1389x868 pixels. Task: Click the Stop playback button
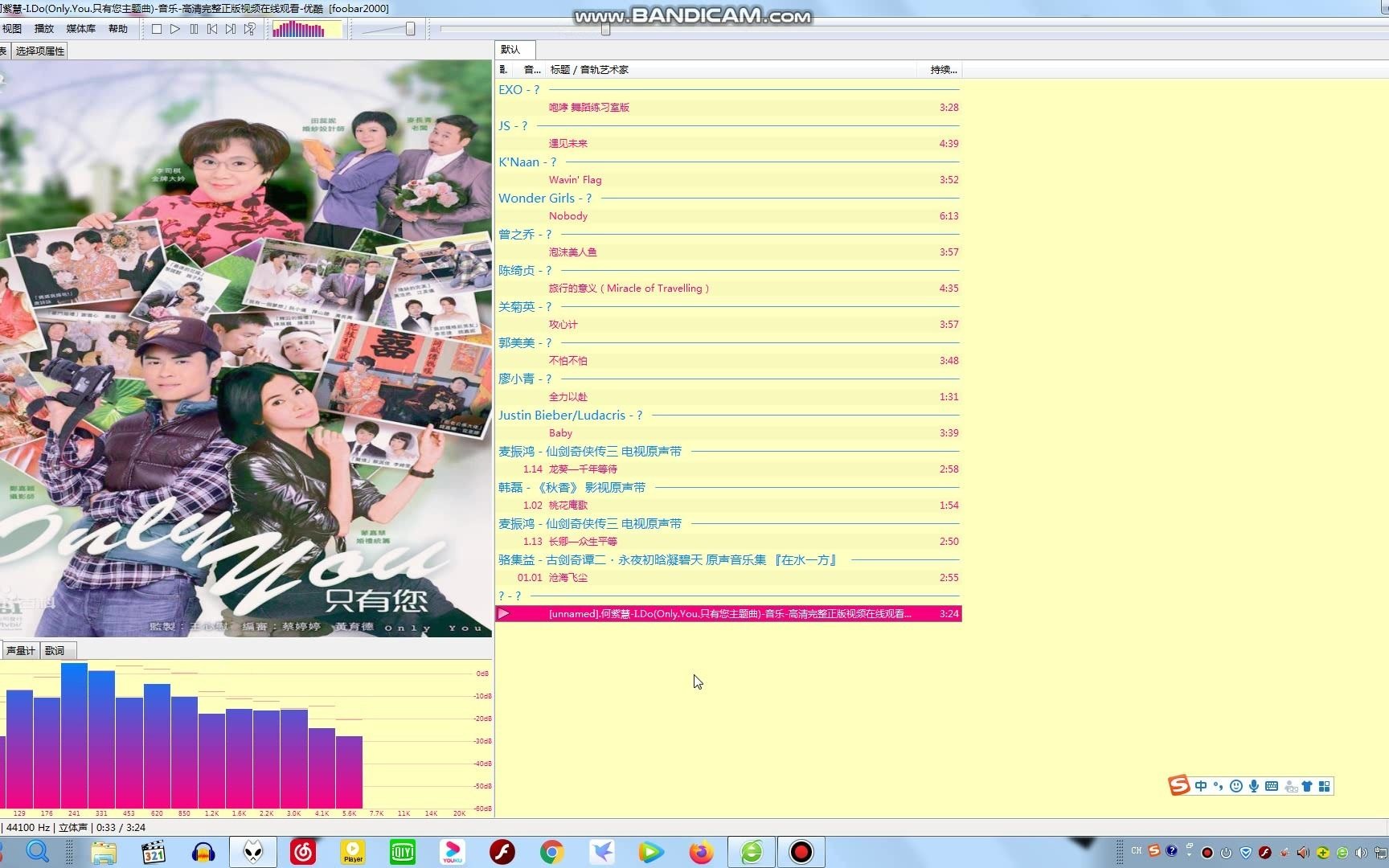coord(157,29)
